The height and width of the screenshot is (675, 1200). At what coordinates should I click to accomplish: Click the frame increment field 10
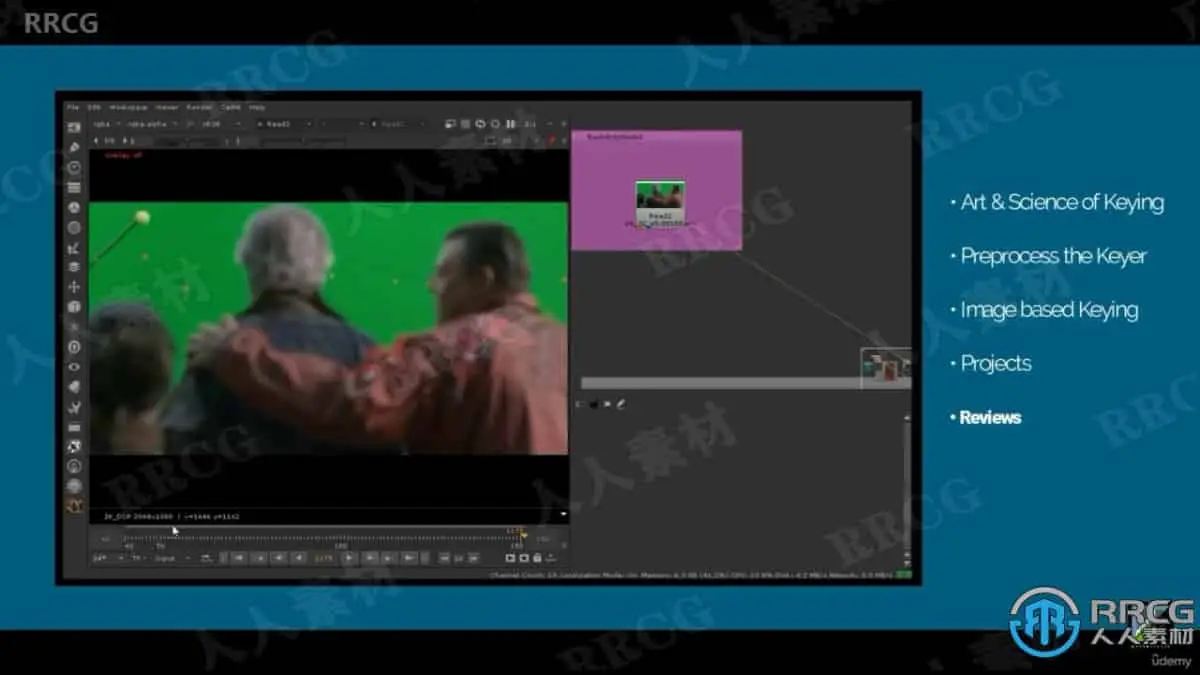[457, 558]
